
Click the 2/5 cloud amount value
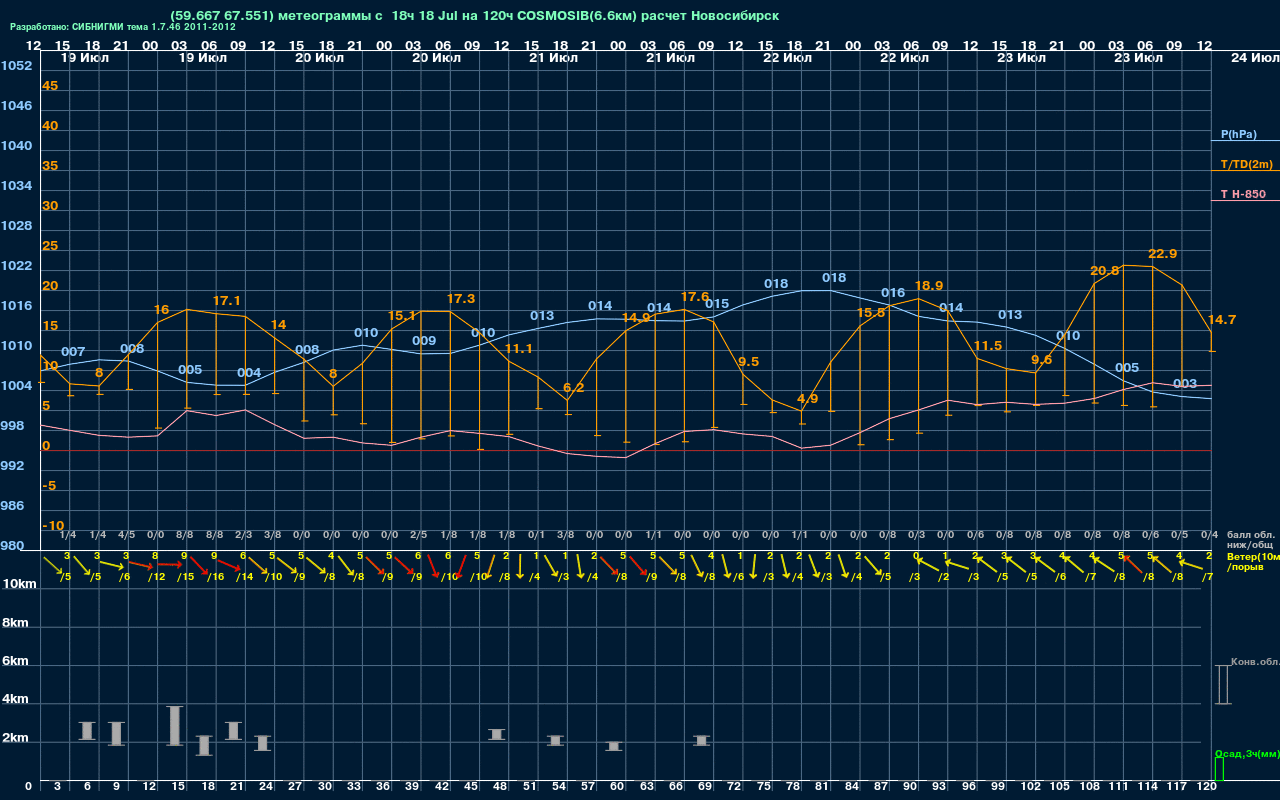(x=418, y=535)
